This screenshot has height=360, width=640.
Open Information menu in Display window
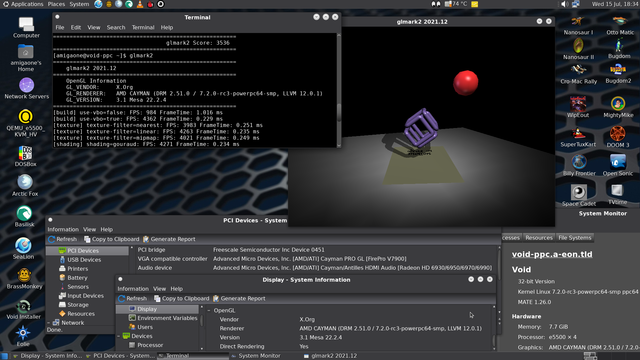click(133, 289)
